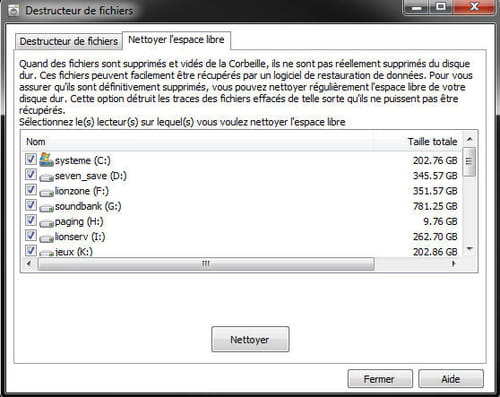Viewport: 500px width, 397px height.
Task: Click the lionzone (F:) drive icon
Action: click(x=46, y=193)
